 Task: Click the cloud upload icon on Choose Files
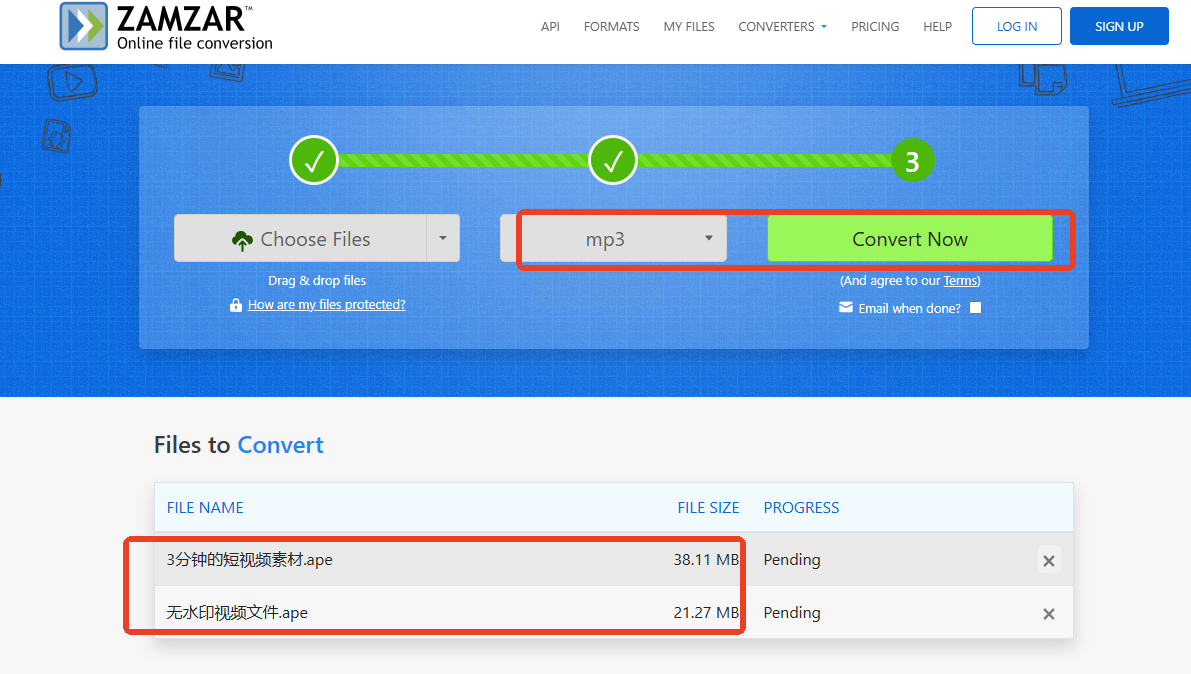(242, 240)
